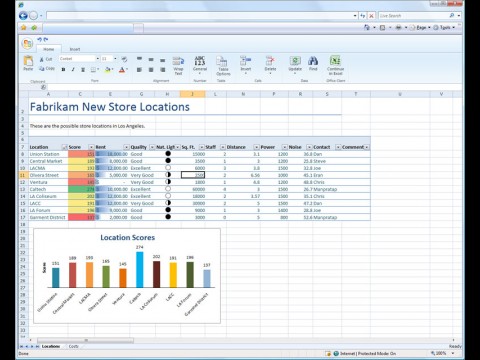
Task: Click the center align icon
Action: (151, 70)
